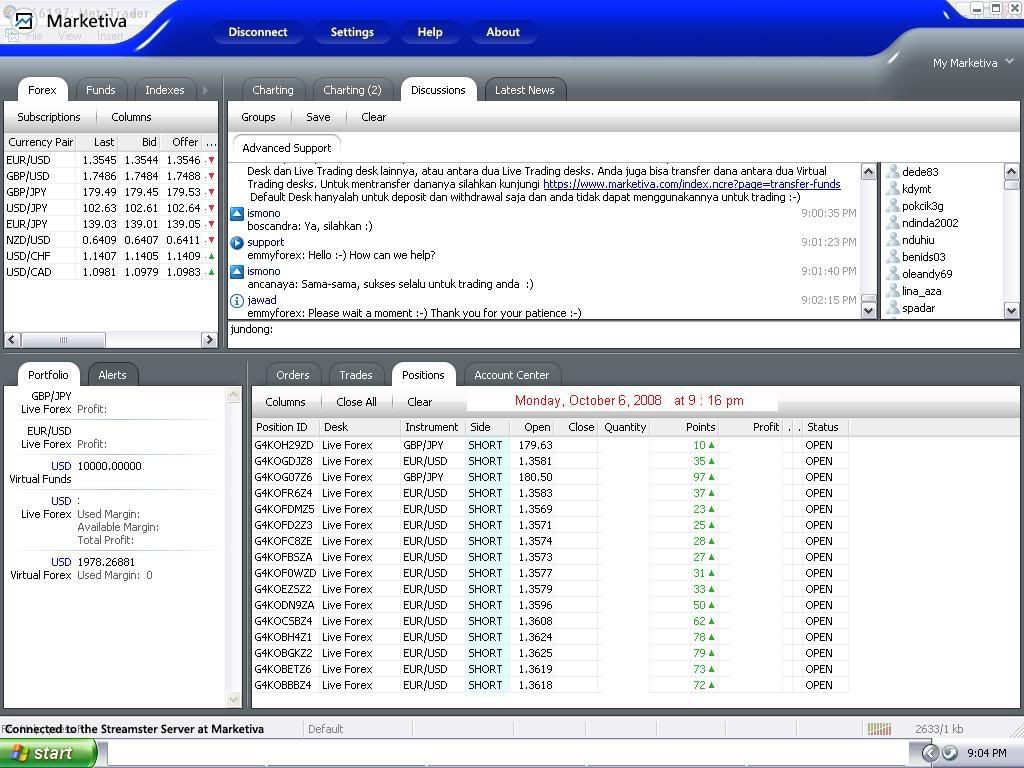This screenshot has width=1024, height=768.
Task: Click the Disconnect button
Action: click(x=258, y=32)
